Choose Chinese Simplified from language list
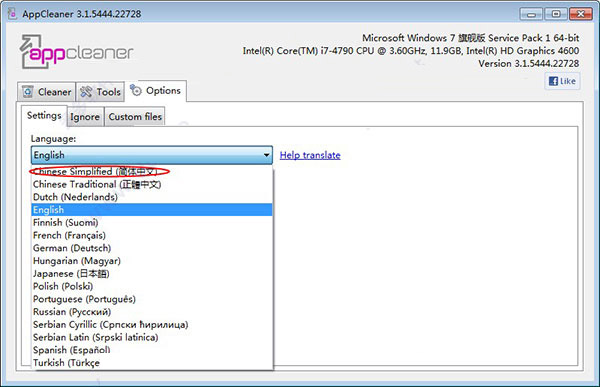This screenshot has width=600, height=387. coord(152,171)
